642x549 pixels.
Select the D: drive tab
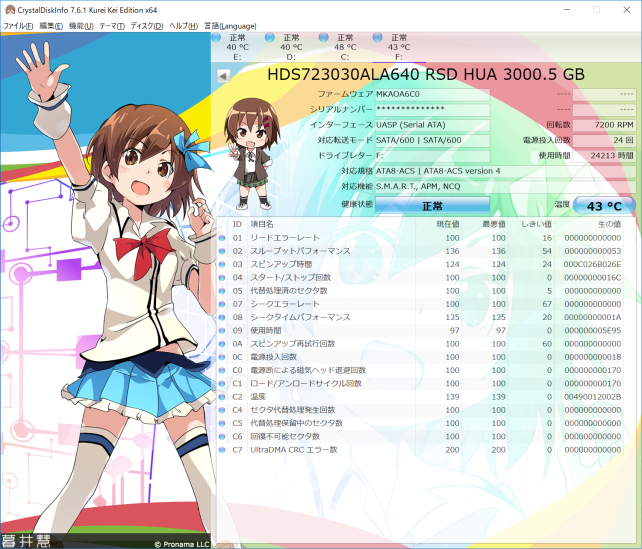291,47
